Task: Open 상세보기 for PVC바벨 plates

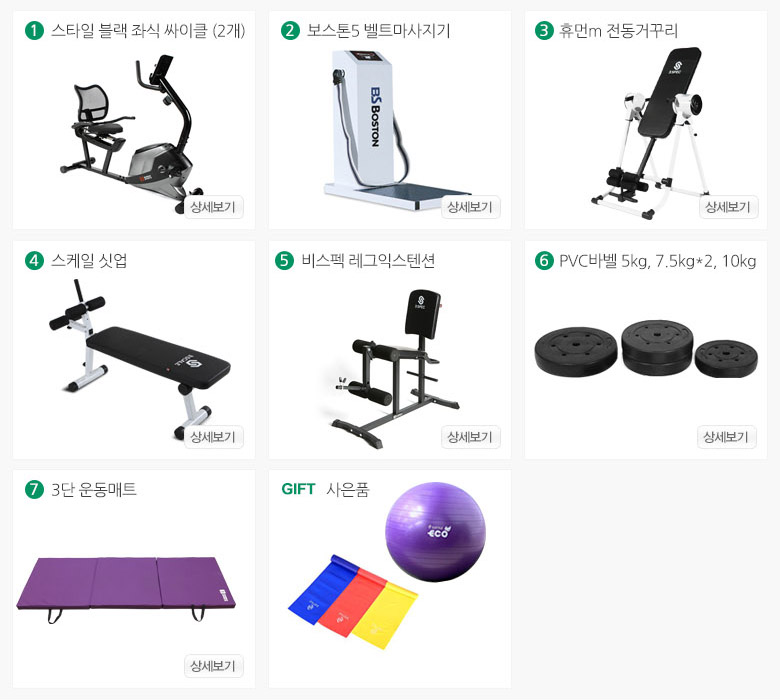Action: point(726,437)
